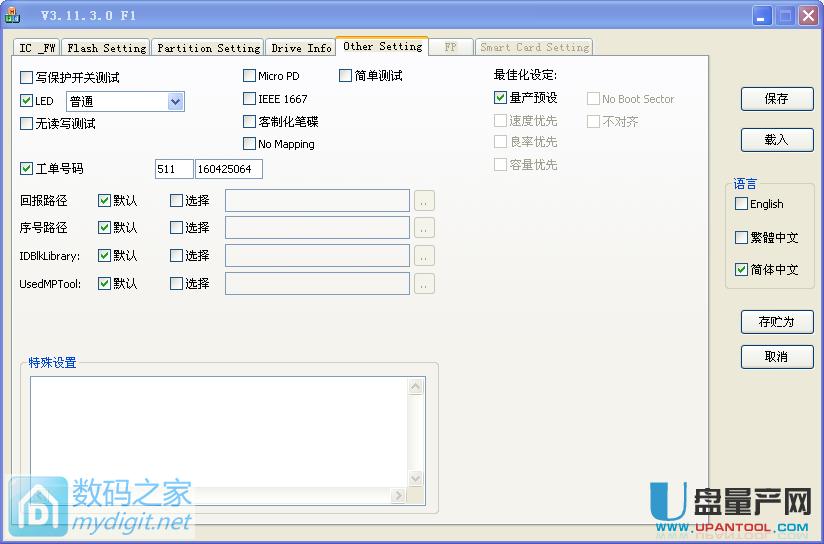Enable the 写保护开关测试 checkbox
This screenshot has height=544, width=824.
point(26,78)
